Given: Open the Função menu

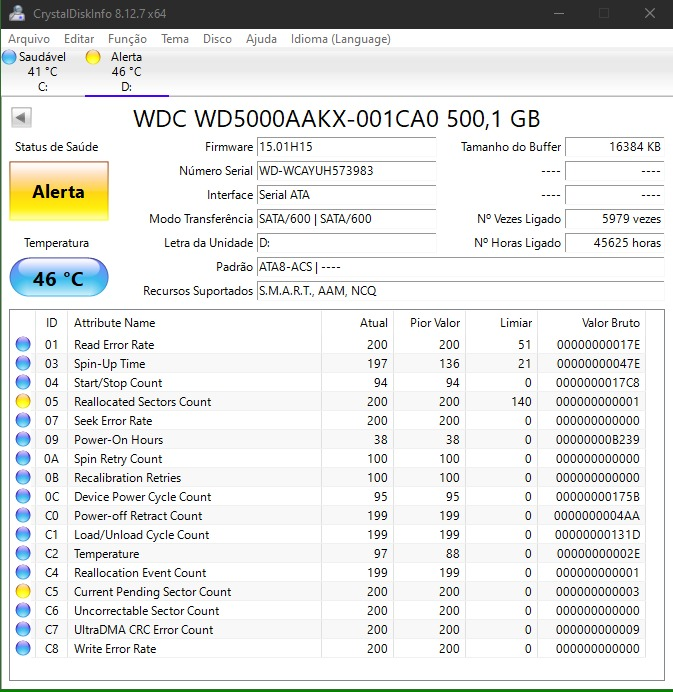Looking at the screenshot, I should [128, 39].
